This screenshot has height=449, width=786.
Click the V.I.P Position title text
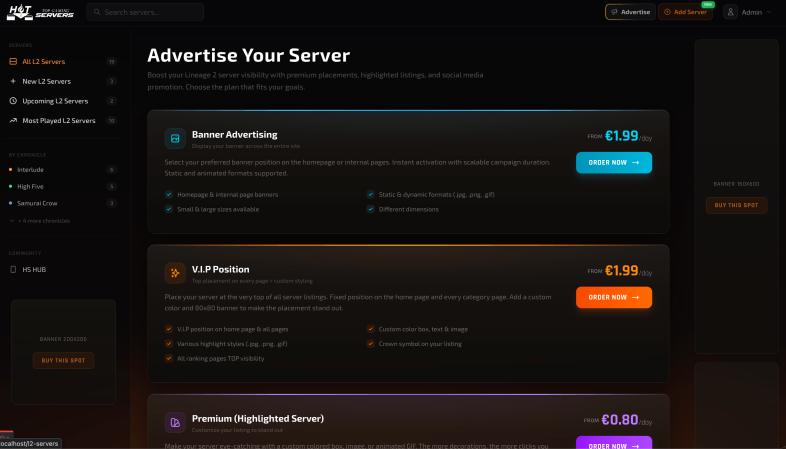point(221,269)
